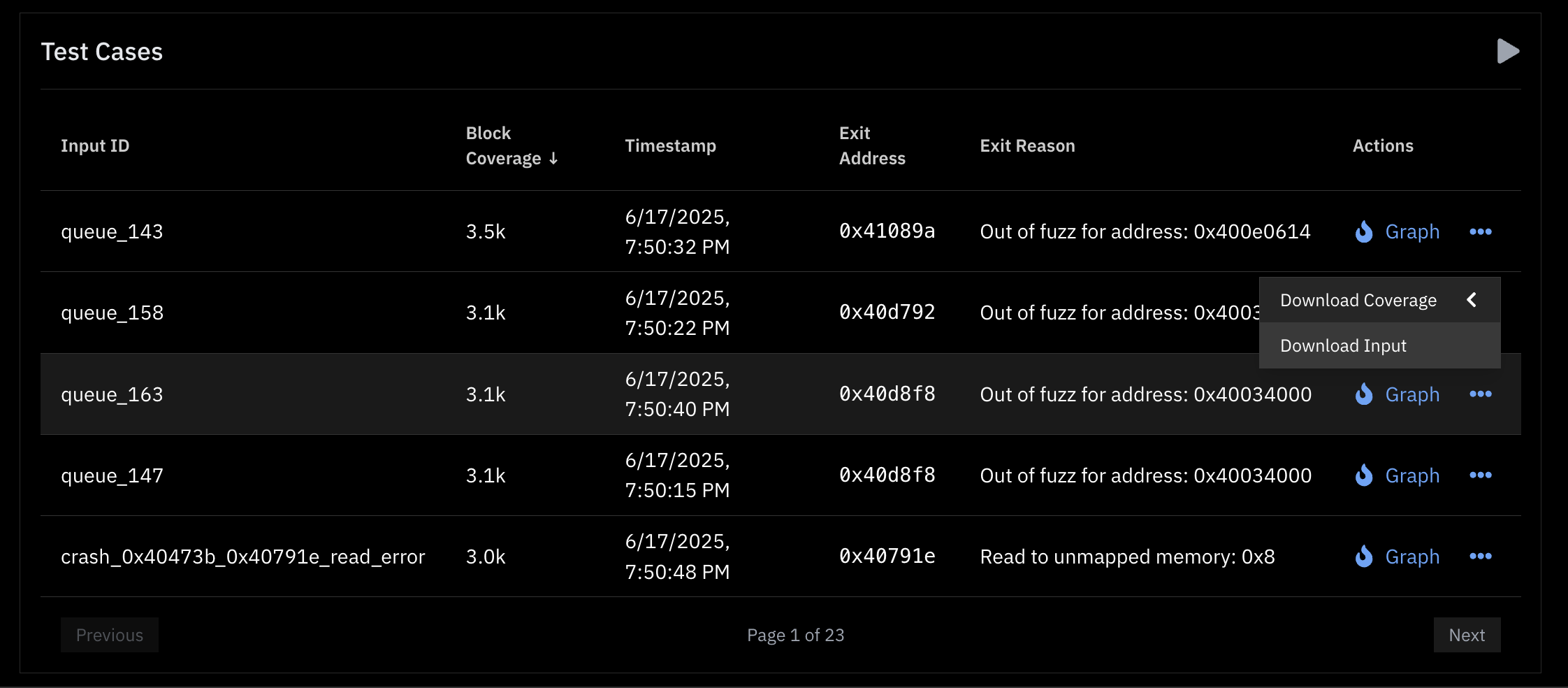Go to the next page of test cases

[x=1467, y=635]
